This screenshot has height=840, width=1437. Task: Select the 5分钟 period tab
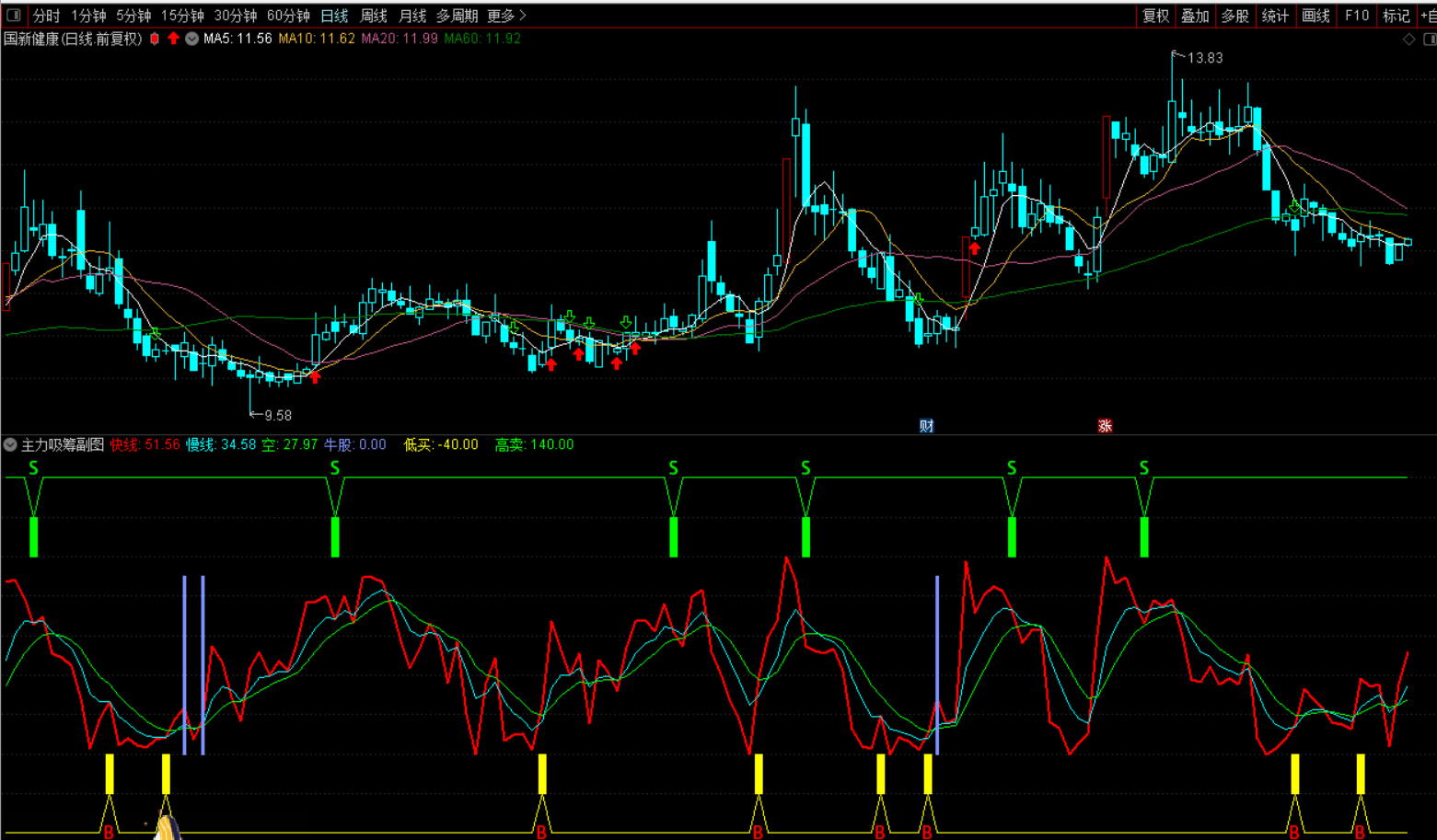pos(133,16)
